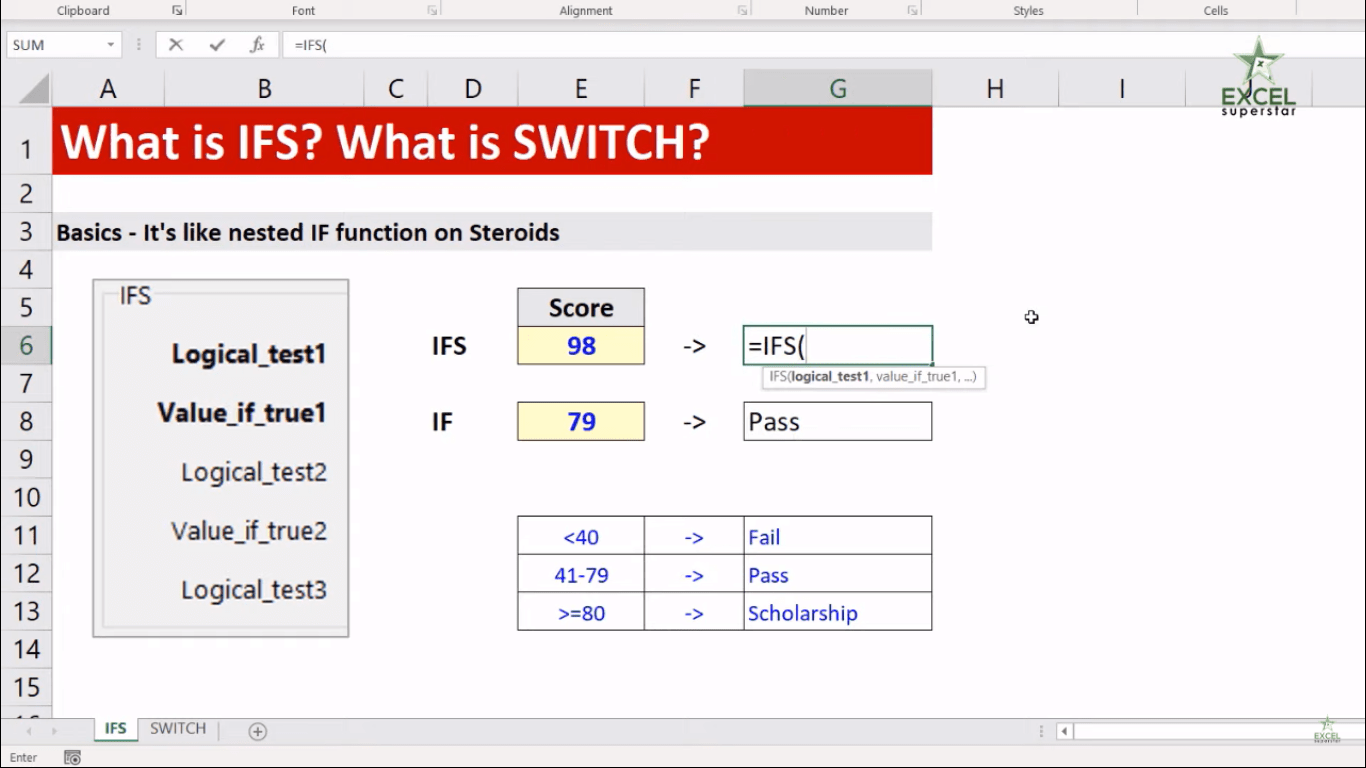Switch to the SWITCH sheet tab
Screen dimensions: 1366x768
177,729
